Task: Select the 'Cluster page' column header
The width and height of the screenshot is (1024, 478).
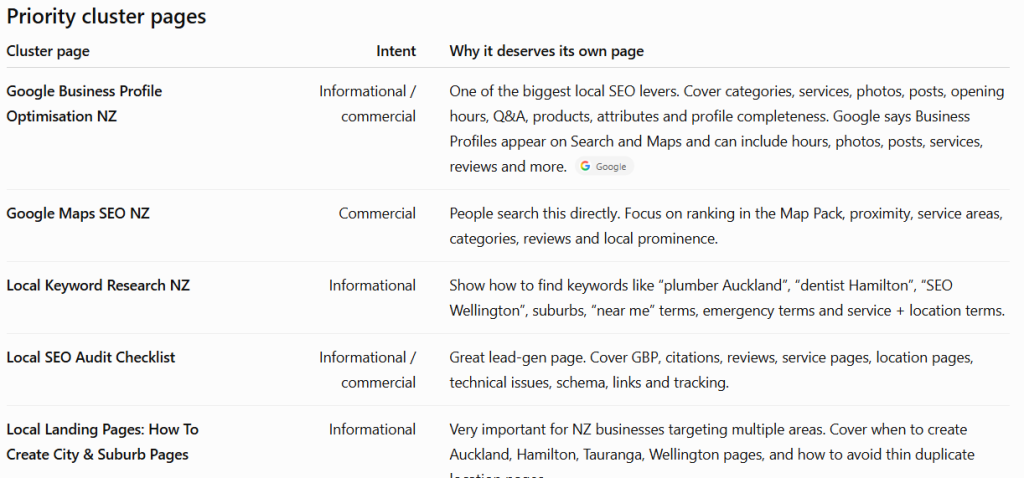Action: coord(48,51)
